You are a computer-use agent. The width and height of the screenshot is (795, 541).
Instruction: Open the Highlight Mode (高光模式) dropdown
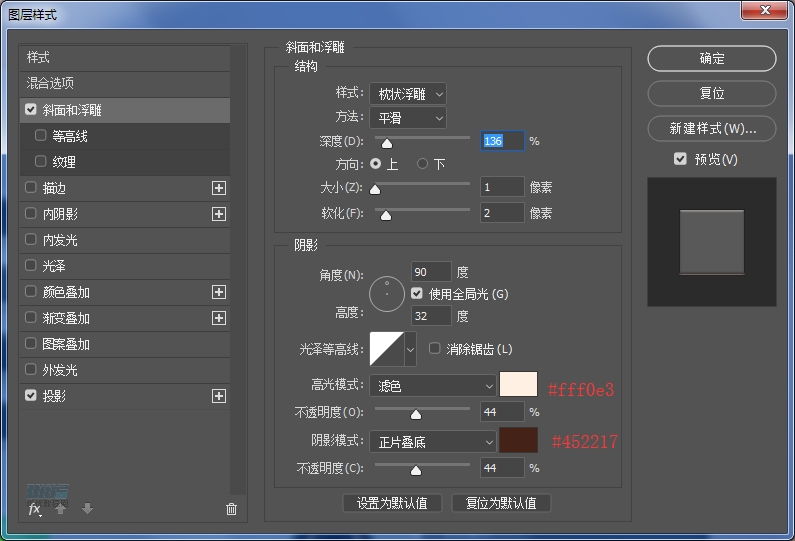pyautogui.click(x=432, y=385)
